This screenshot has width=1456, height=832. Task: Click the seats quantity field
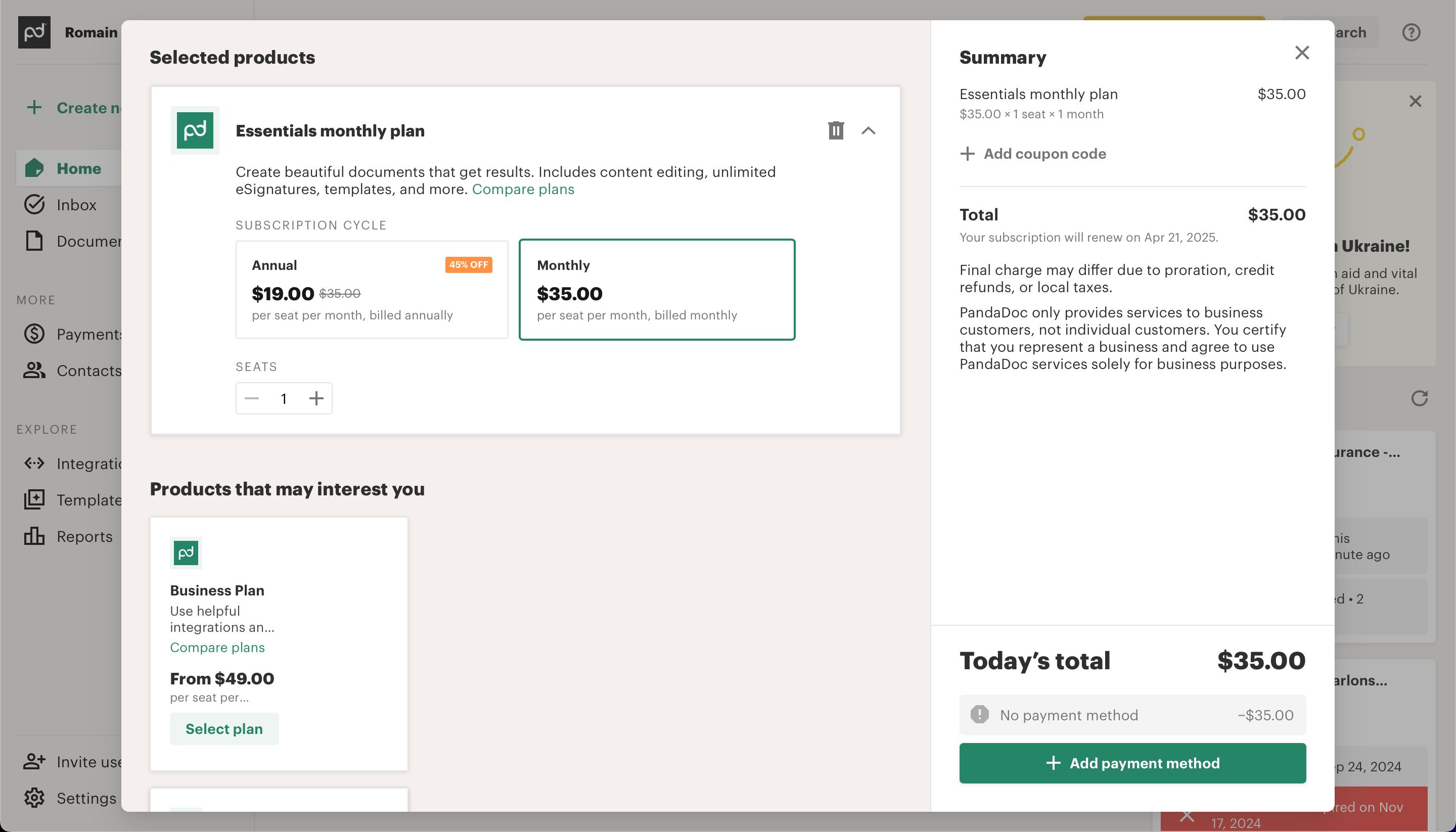pyautogui.click(x=284, y=398)
